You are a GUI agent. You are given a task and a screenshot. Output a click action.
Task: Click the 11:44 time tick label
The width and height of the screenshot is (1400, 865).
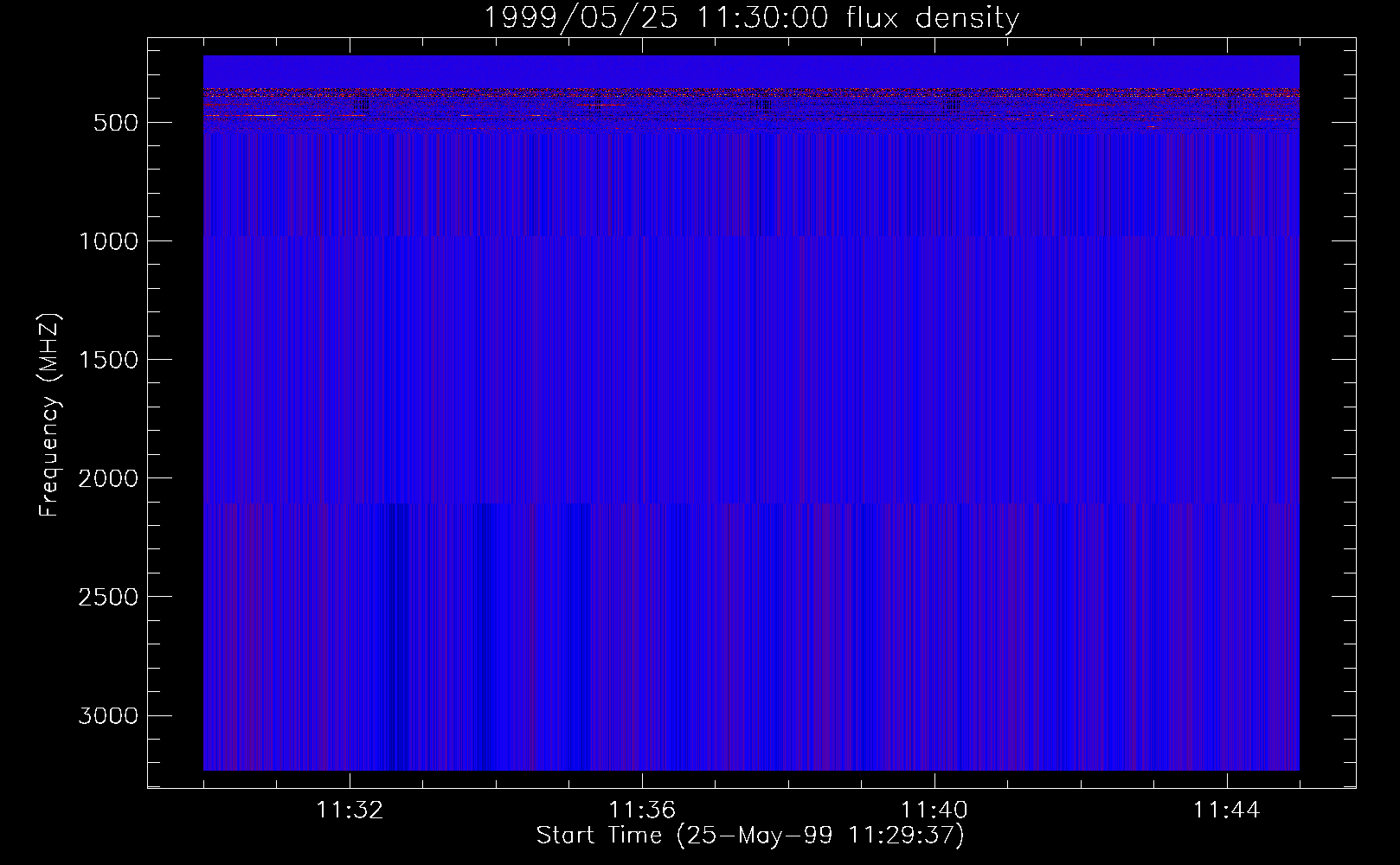(x=1227, y=811)
